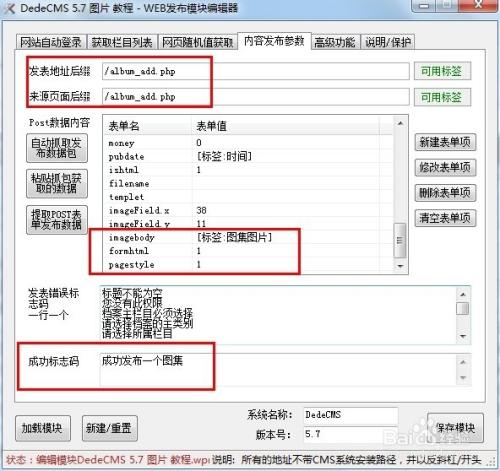This screenshot has width=500, height=471.
Task: Select the templet form row
Action: (x=248, y=197)
